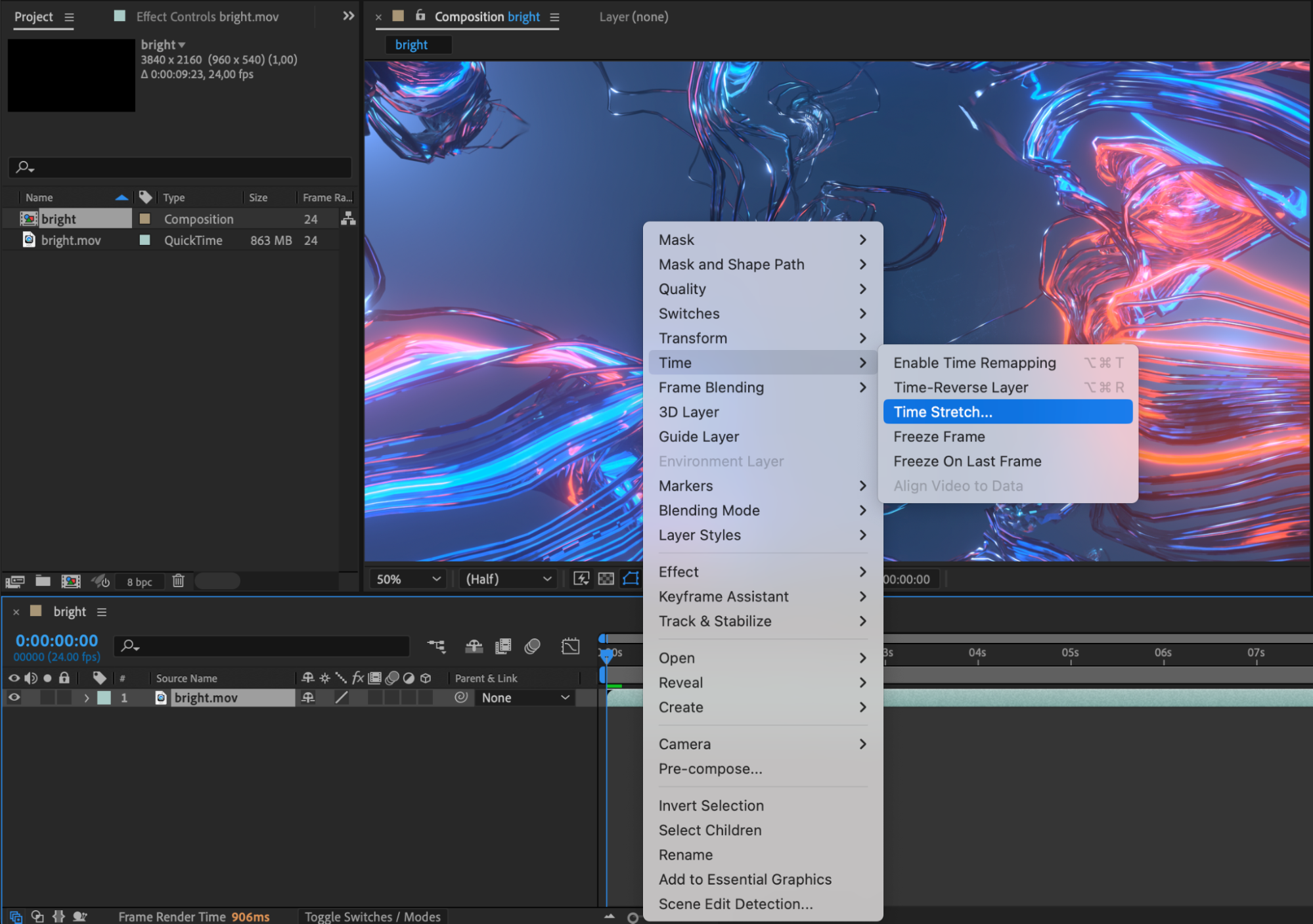1313x924 pixels.
Task: Open the Graph Editor in timeline
Action: pos(570,646)
